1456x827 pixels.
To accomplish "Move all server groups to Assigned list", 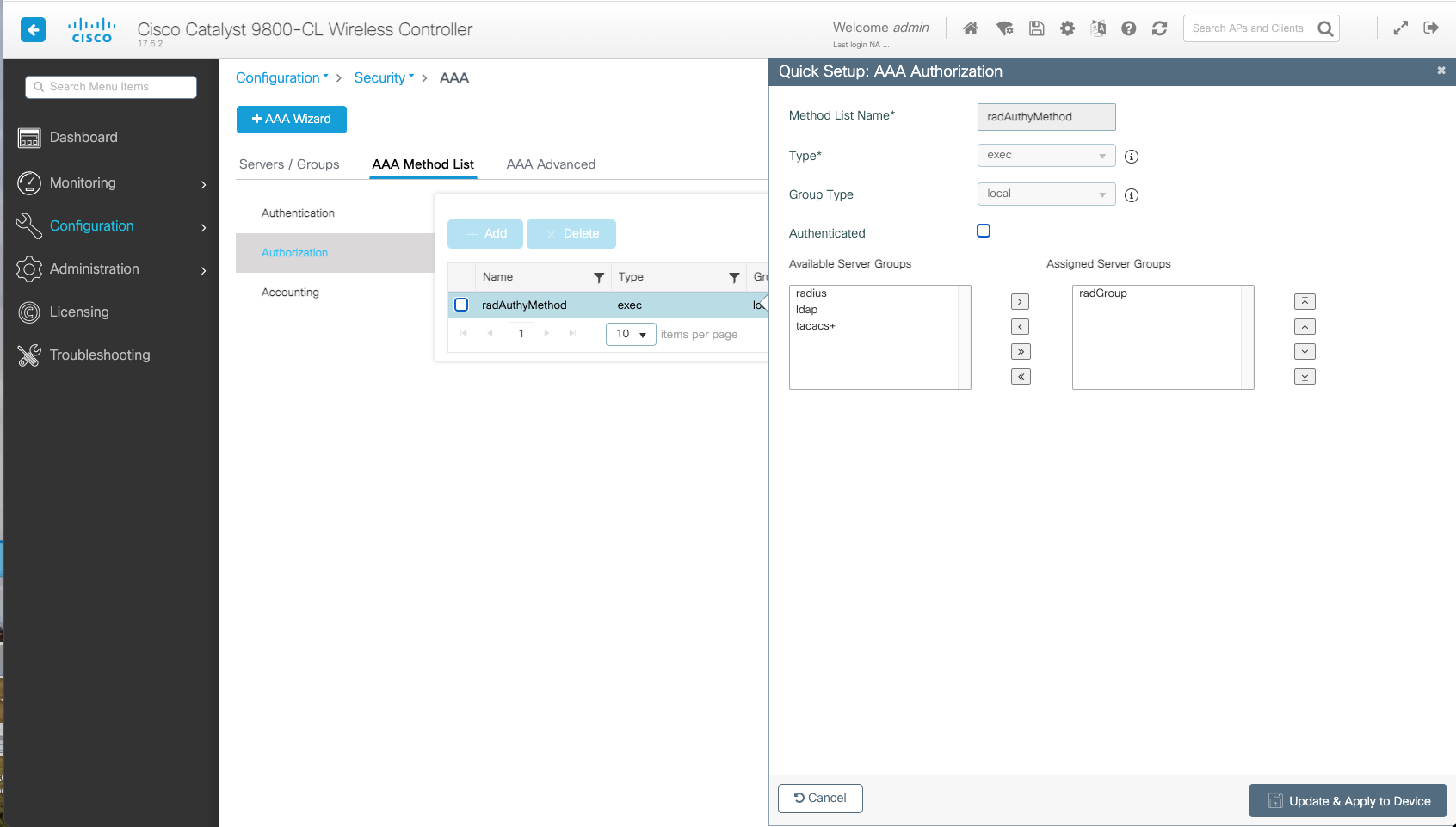I will 1021,352.
